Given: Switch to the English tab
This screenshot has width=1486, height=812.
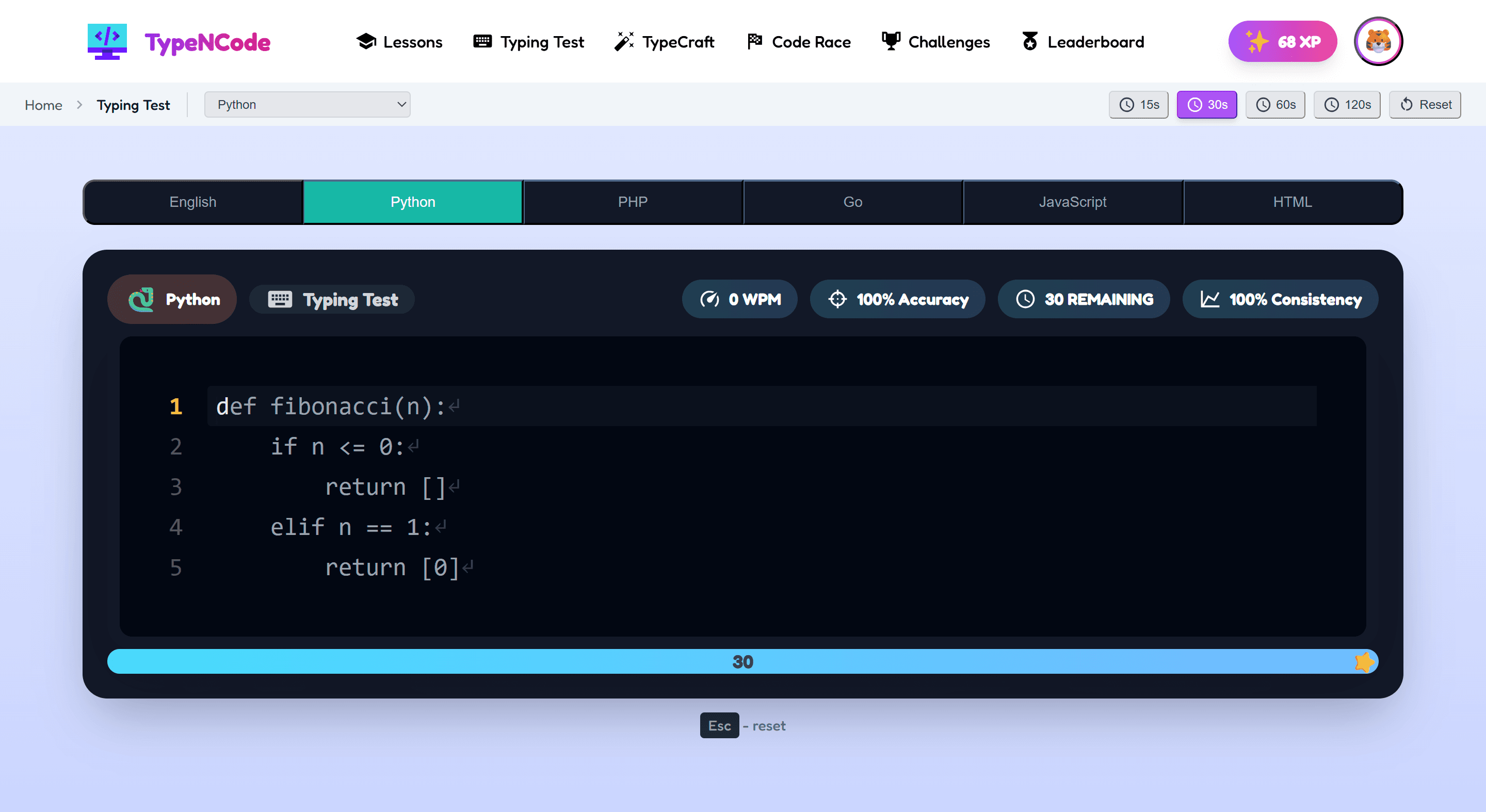Looking at the screenshot, I should click(x=192, y=201).
